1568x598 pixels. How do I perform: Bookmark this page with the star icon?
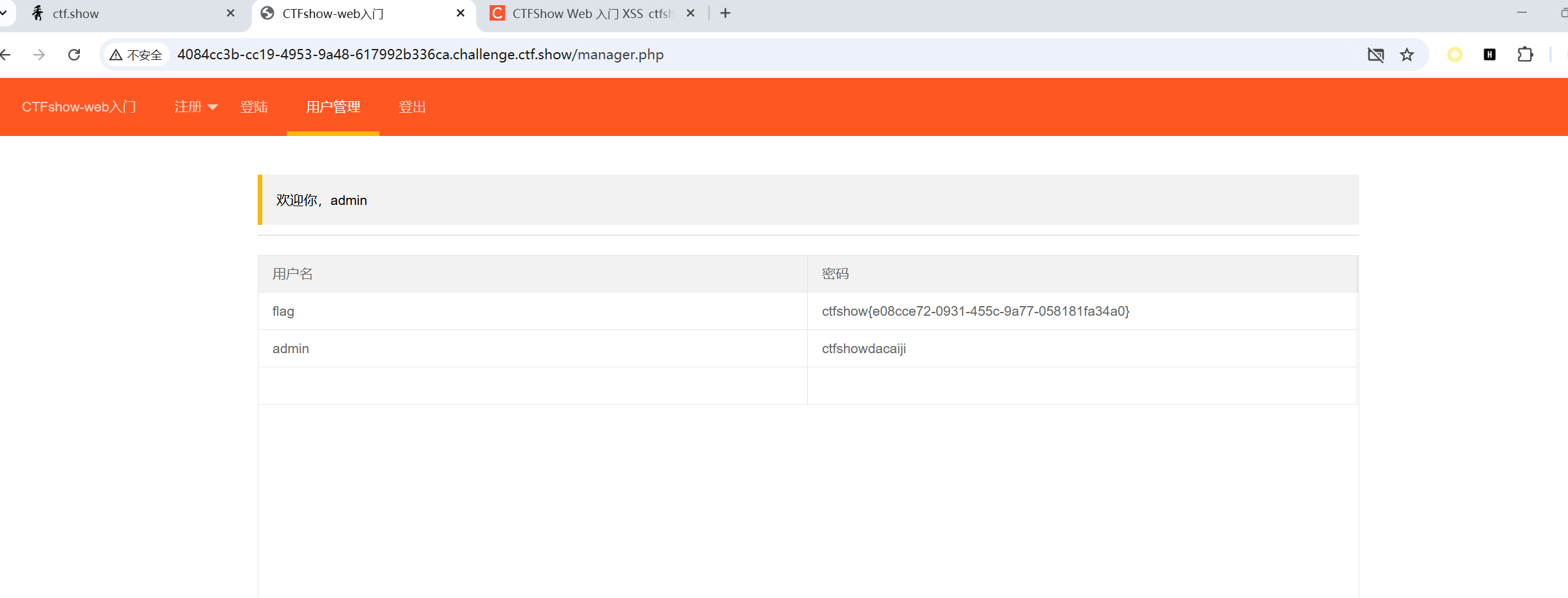(1406, 55)
